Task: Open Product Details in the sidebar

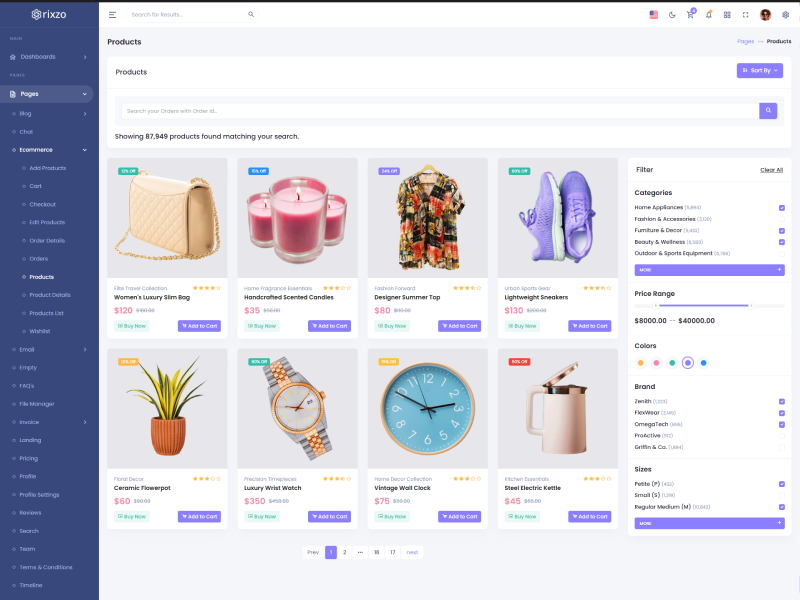Action: pyautogui.click(x=50, y=295)
